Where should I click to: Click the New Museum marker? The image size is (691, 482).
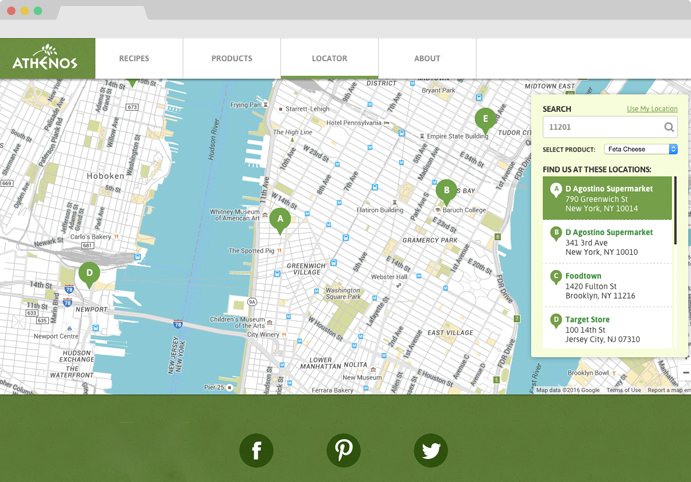click(373, 370)
